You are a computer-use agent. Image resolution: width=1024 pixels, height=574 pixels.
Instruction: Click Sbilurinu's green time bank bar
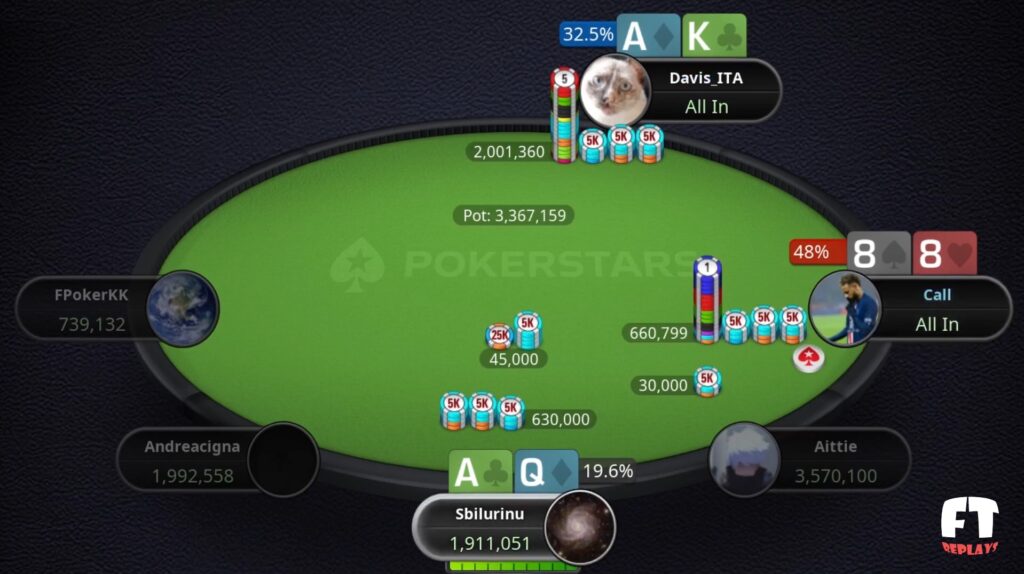(x=513, y=566)
